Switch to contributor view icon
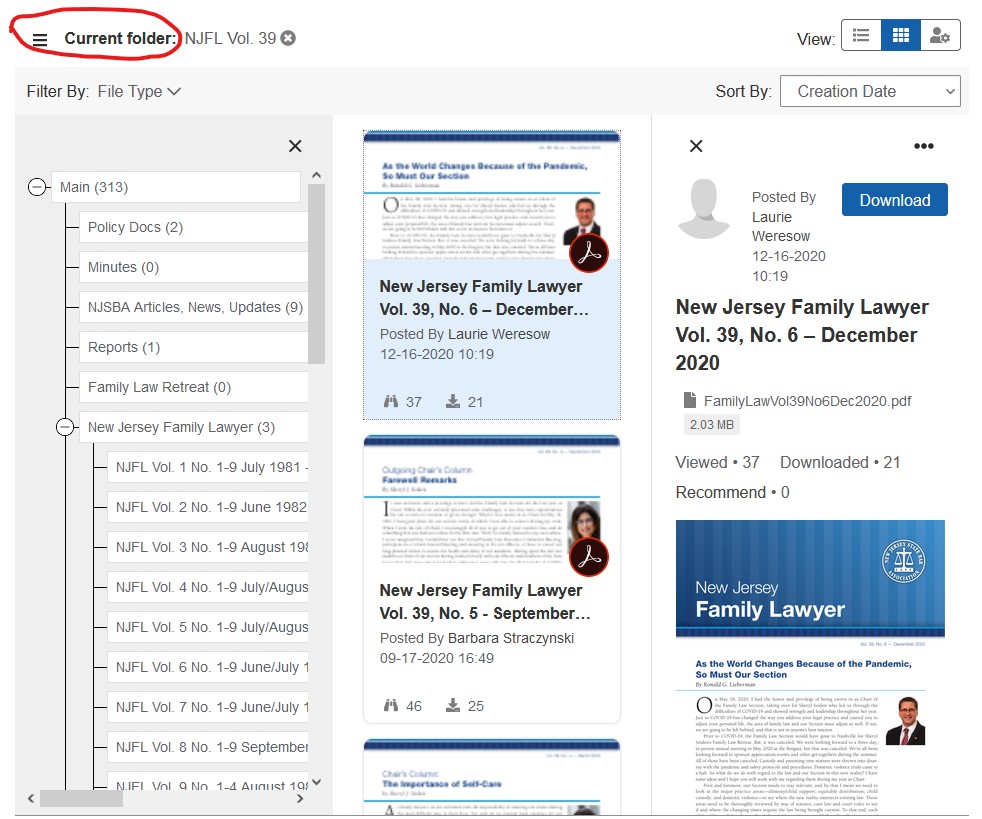The width and height of the screenshot is (982, 819). 940,35
